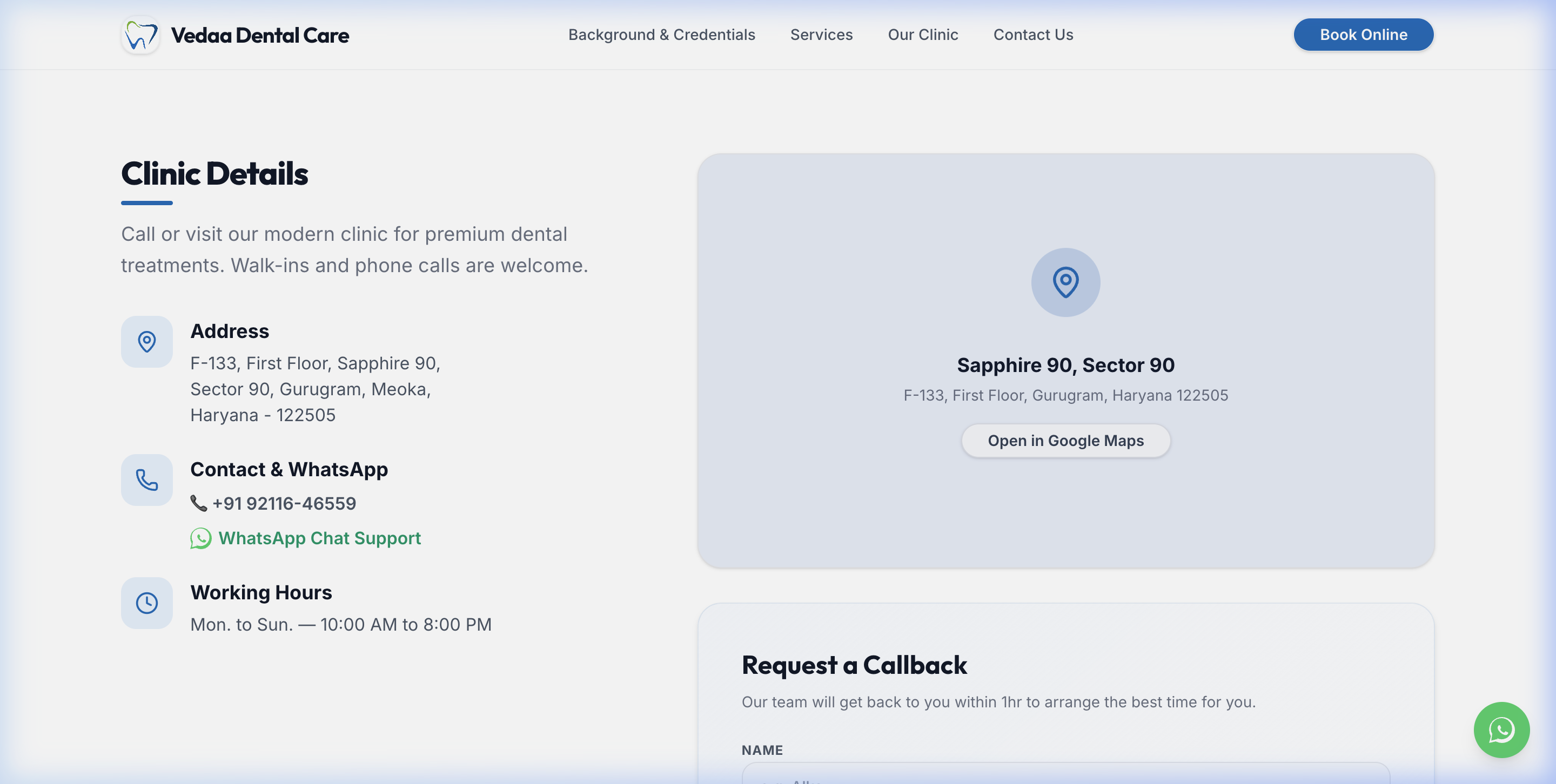This screenshot has width=1556, height=784.
Task: Click the WhatsApp icon beside Chat Support
Action: (200, 538)
